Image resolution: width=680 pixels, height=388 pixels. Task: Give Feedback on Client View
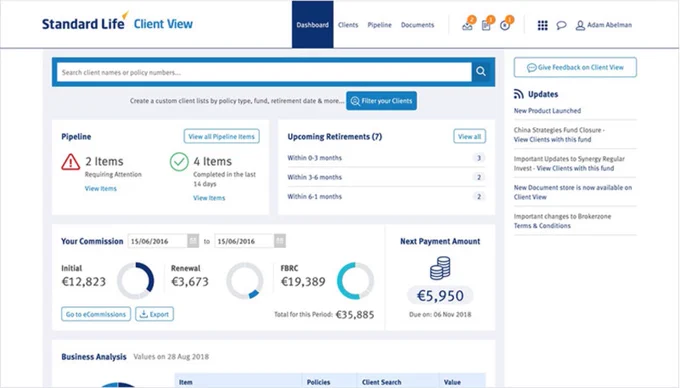[575, 67]
